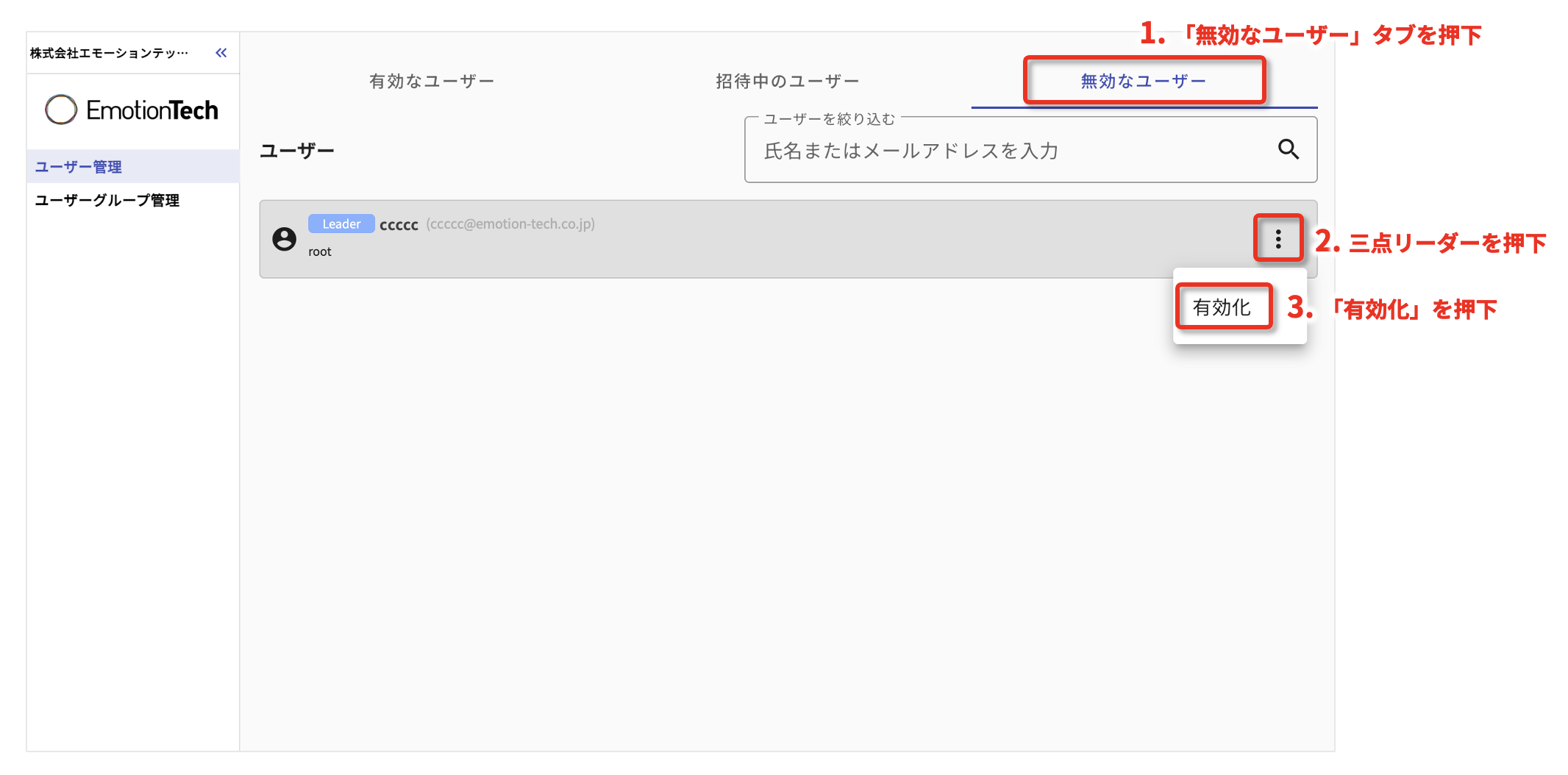Click the blue Leader badge

click(x=341, y=224)
